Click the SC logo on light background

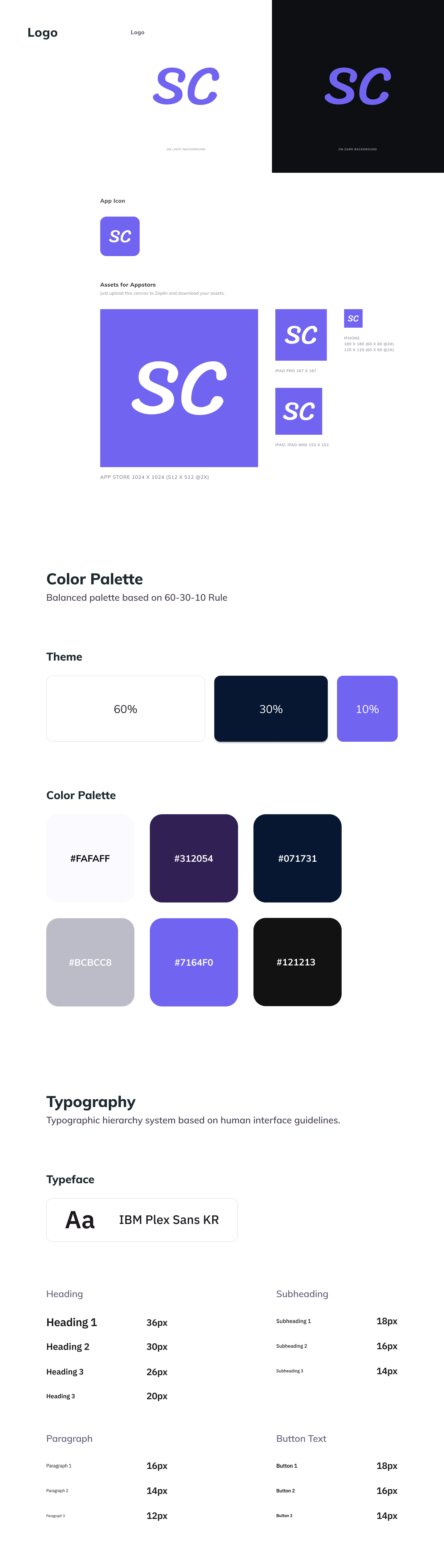[186, 86]
